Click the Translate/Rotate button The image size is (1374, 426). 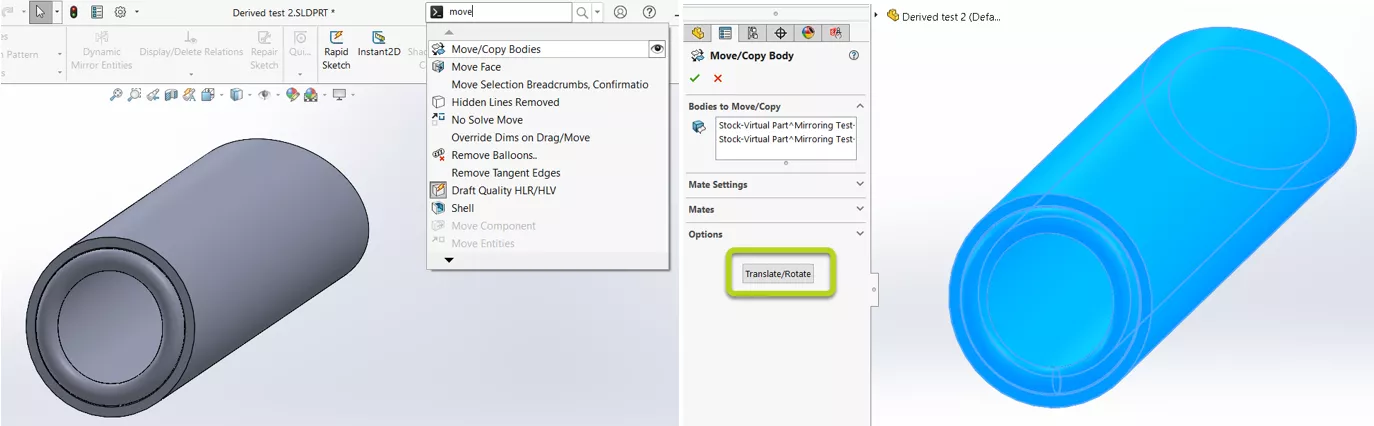778,273
